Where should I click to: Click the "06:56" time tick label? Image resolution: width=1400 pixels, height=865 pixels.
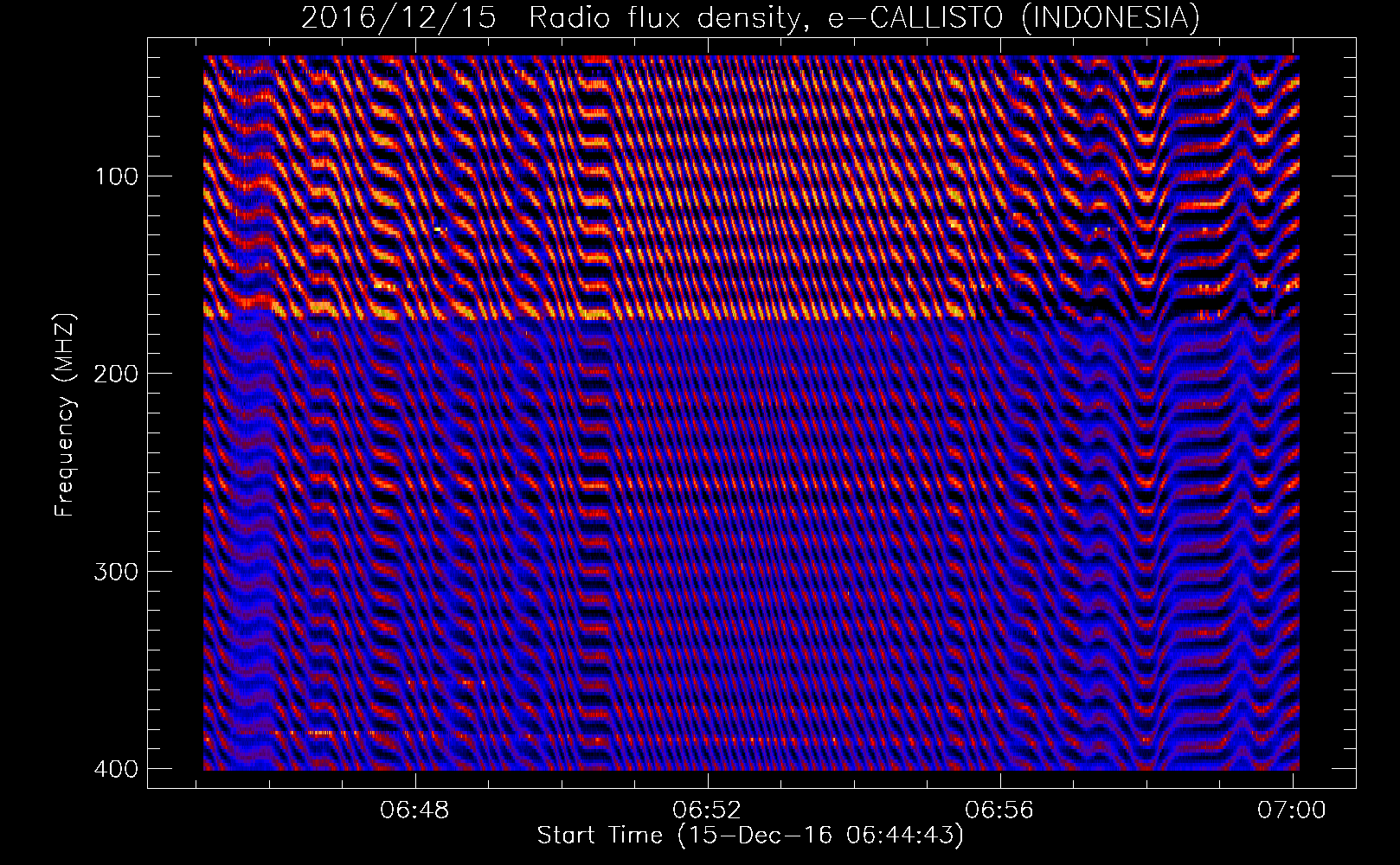pyautogui.click(x=1001, y=810)
